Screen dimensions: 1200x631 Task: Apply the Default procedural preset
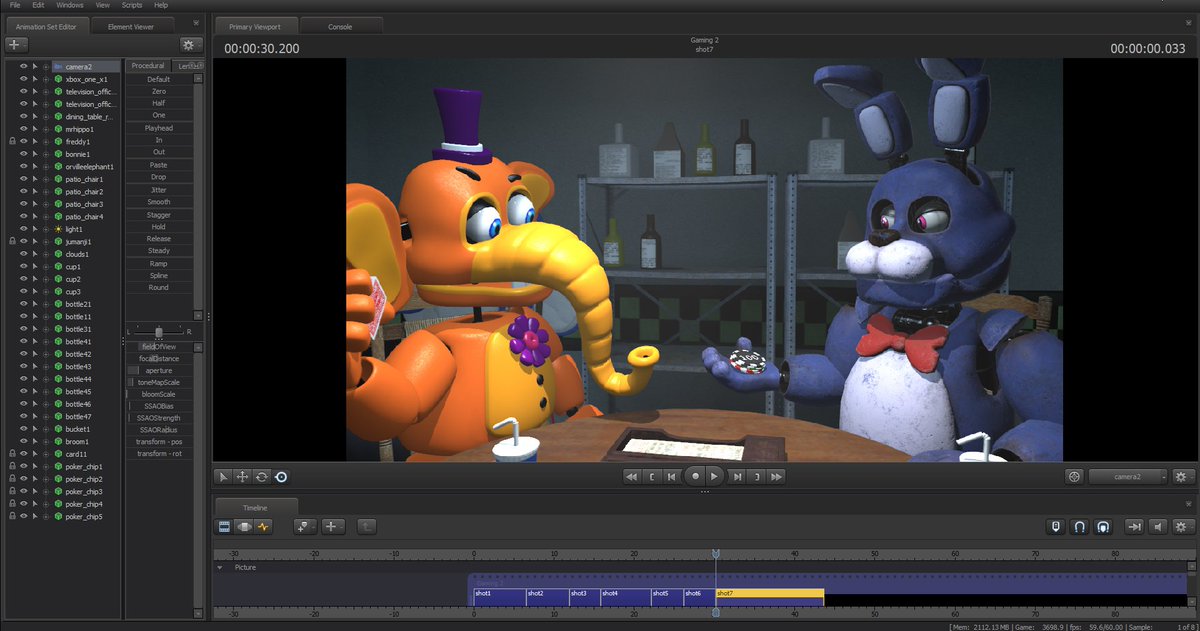coord(158,79)
